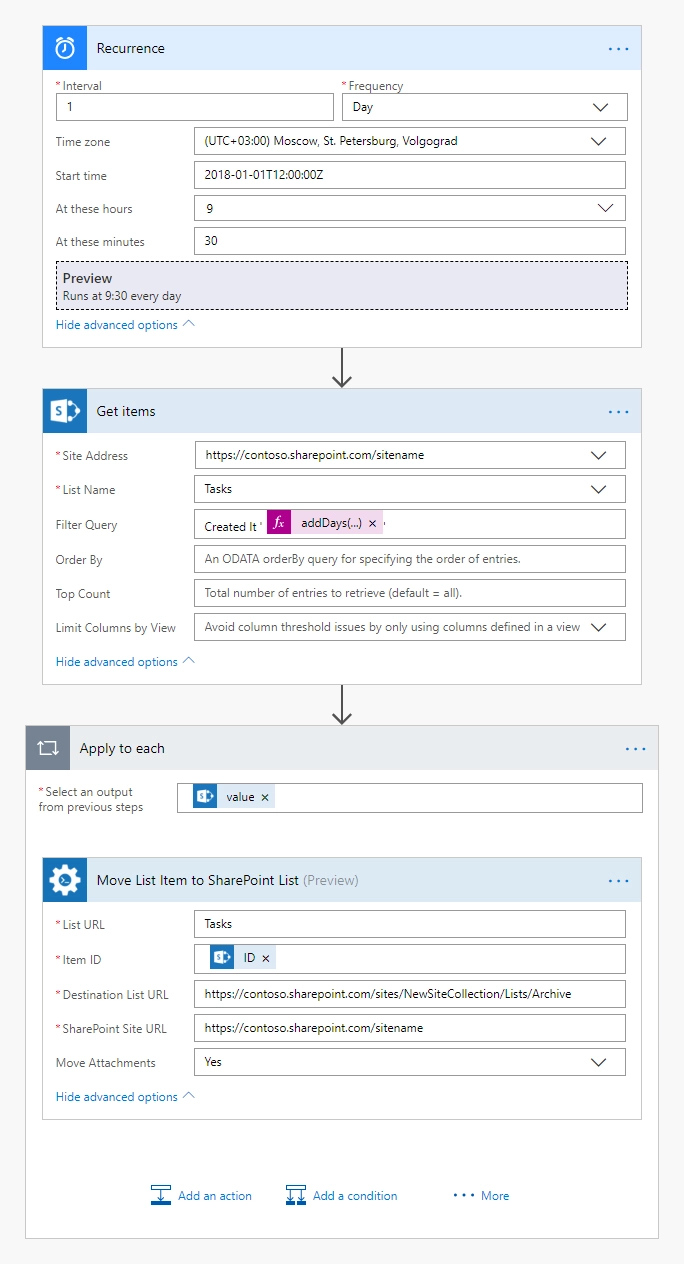Click the Recurrence alarm clock icon
The image size is (684, 1264).
[65, 48]
